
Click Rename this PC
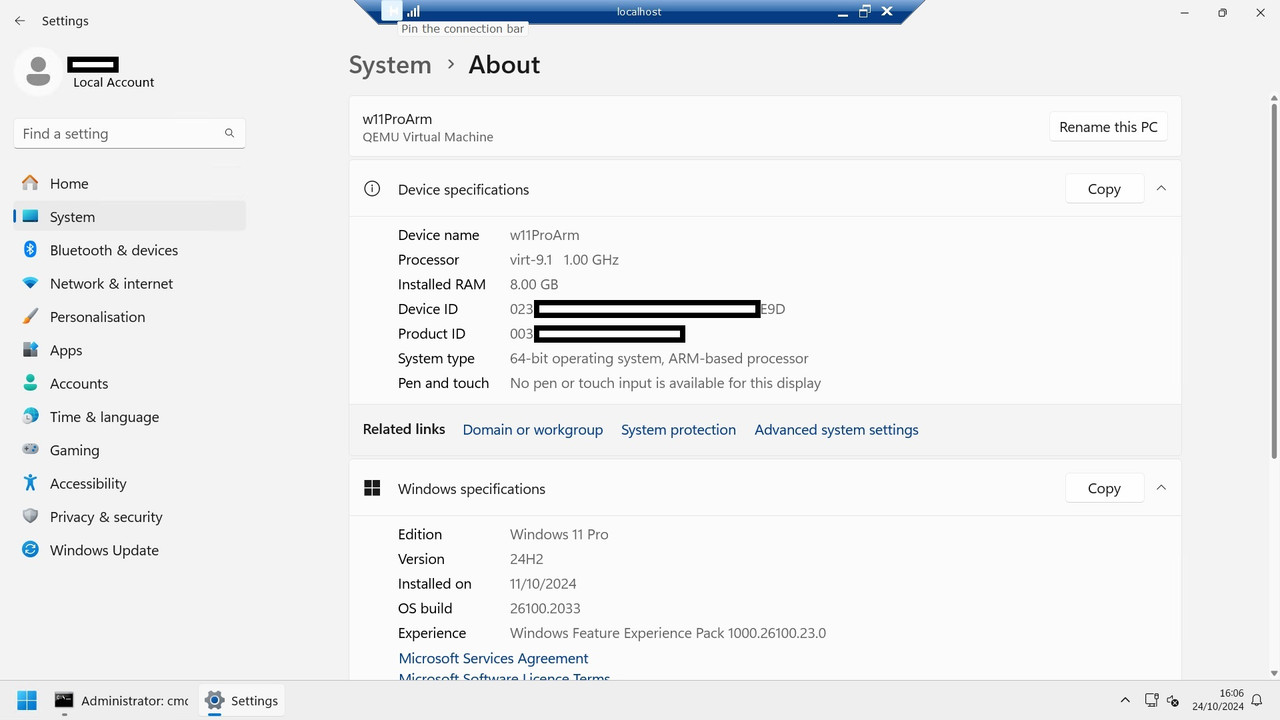point(1108,127)
